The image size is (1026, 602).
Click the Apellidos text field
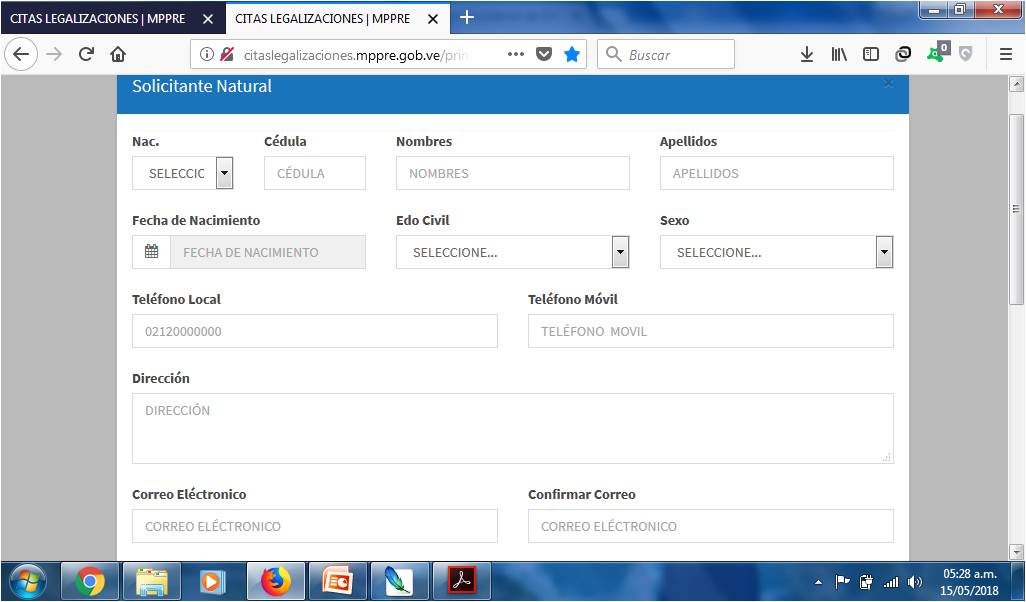[777, 173]
